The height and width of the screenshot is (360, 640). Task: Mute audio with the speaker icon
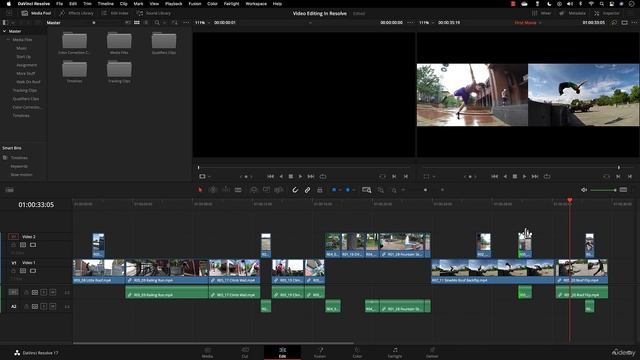584,190
